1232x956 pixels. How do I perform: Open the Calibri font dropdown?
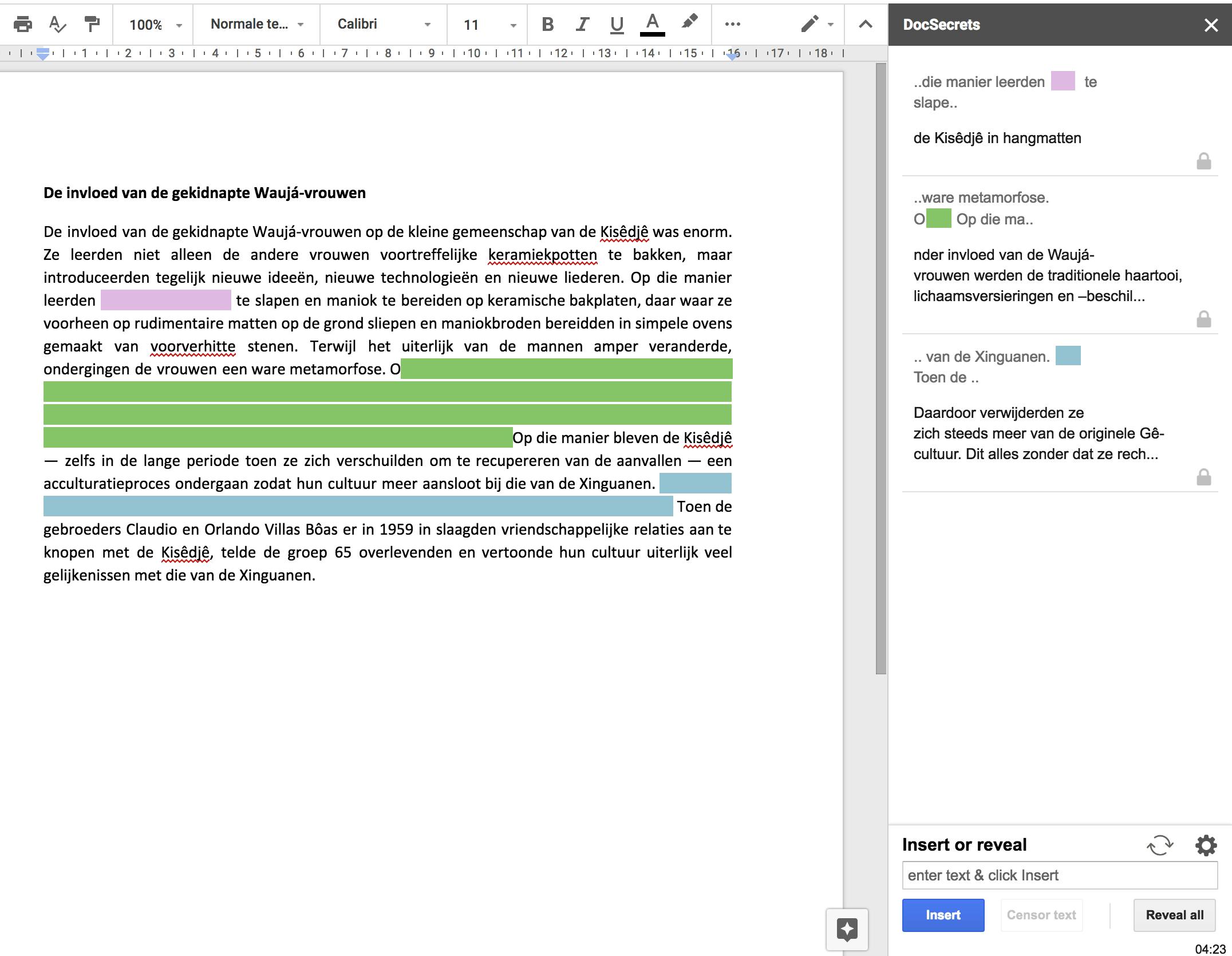pyautogui.click(x=383, y=25)
